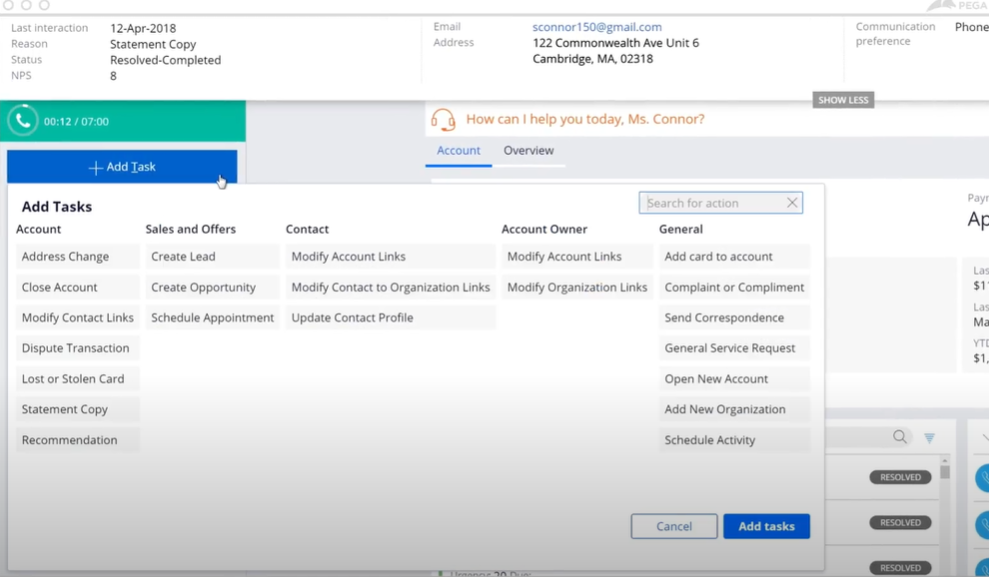Image resolution: width=989 pixels, height=577 pixels.
Task: Click the phone call timer icon
Action: 23,120
